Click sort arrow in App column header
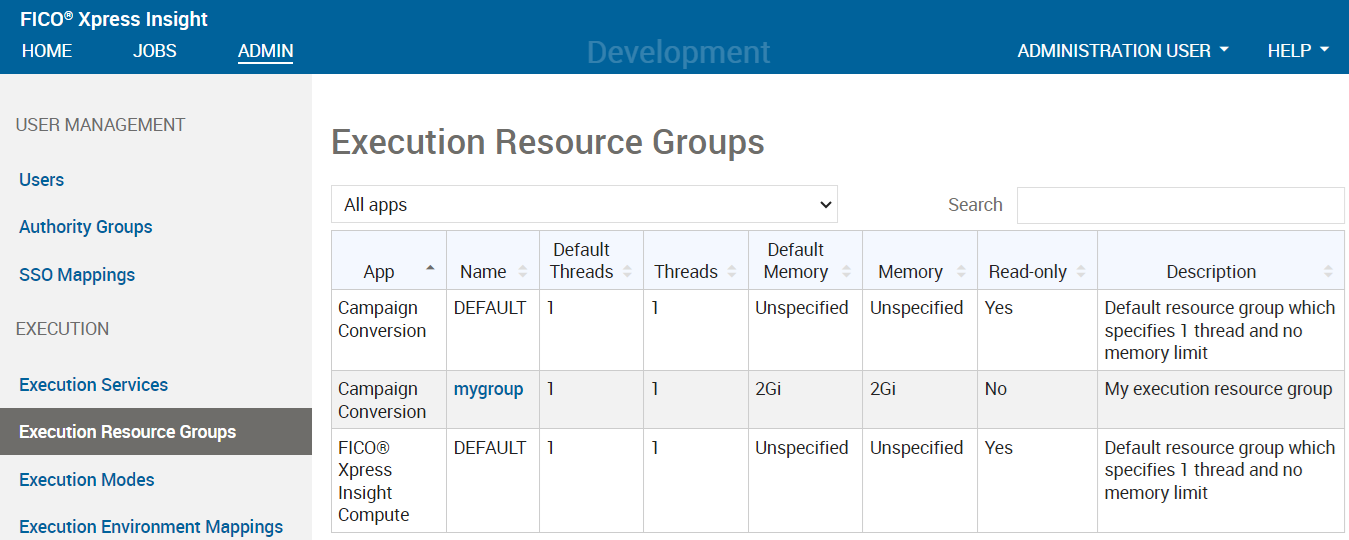Viewport: 1349px width, 540px height. (x=430, y=269)
